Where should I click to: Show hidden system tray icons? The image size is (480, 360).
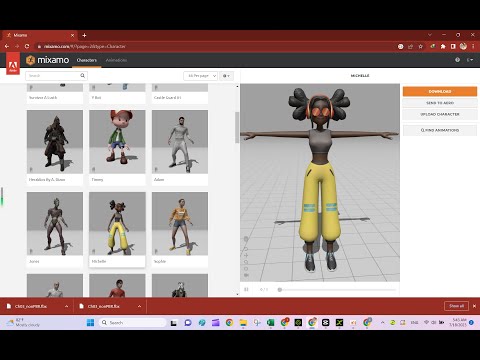pos(382,322)
